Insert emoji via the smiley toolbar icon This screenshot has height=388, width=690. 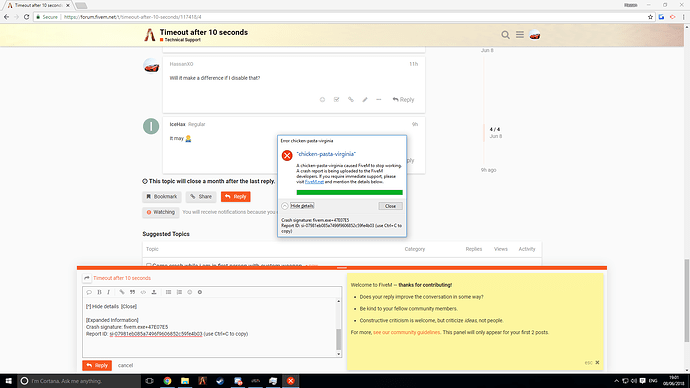coord(190,292)
